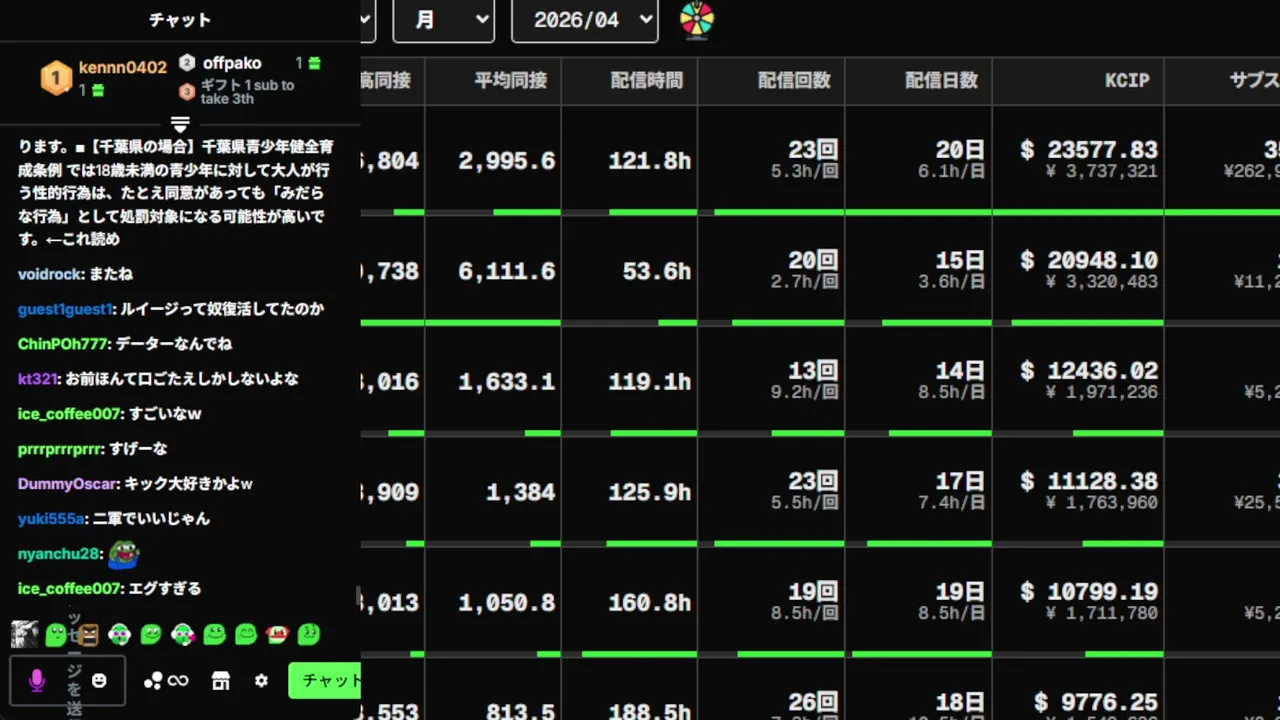Click the stream days cell 14日
Image resolution: width=1280 pixels, height=720 pixels.
click(x=960, y=371)
